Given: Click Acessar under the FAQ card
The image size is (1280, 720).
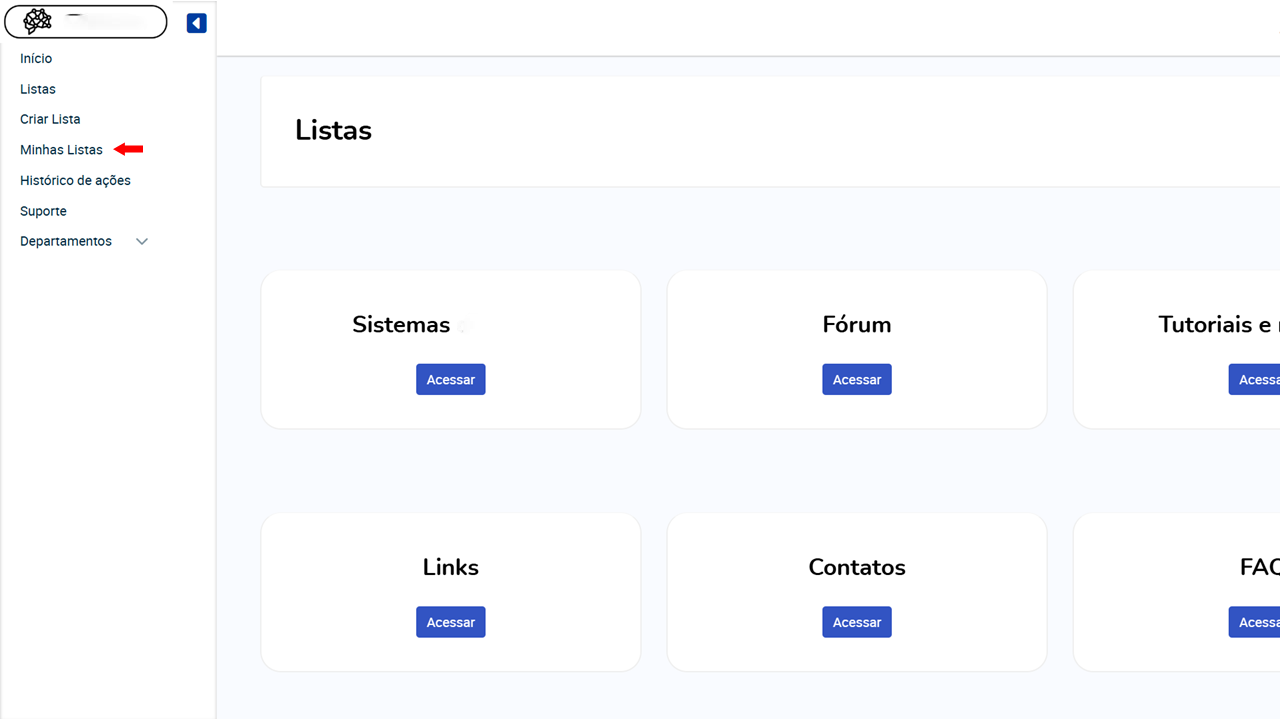Looking at the screenshot, I should coord(1255,622).
